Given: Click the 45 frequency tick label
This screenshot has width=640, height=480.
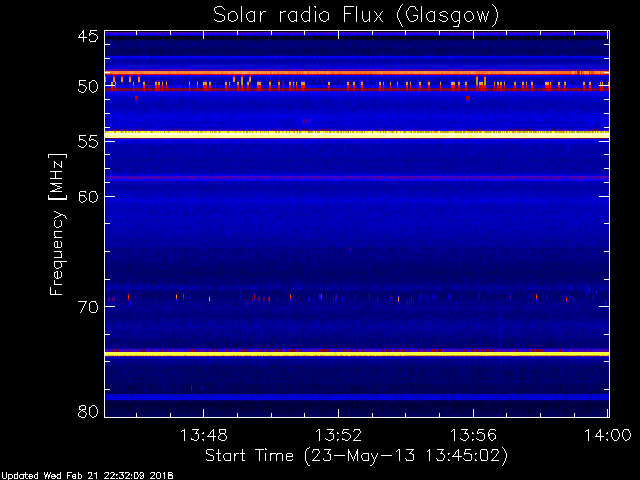Looking at the screenshot, I should click(x=88, y=36).
